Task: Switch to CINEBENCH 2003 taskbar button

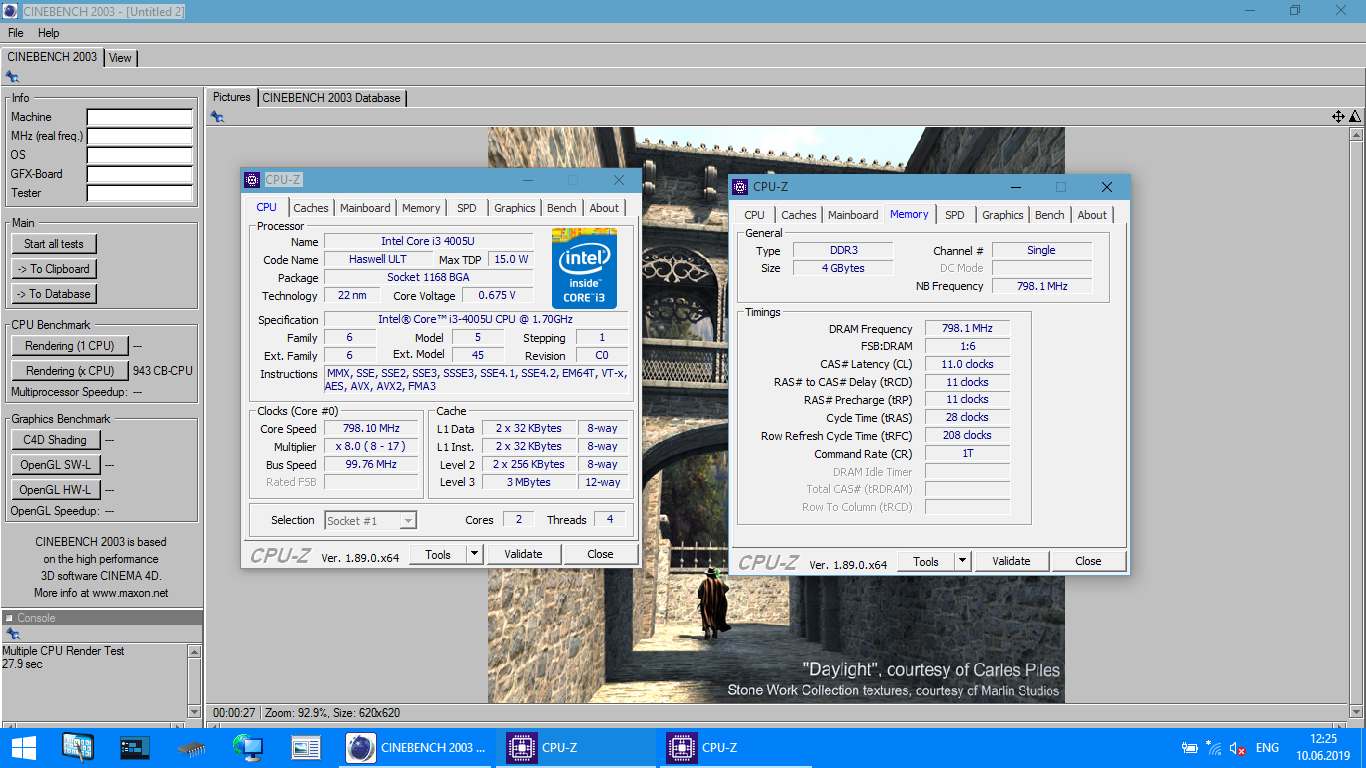Action: (416, 747)
